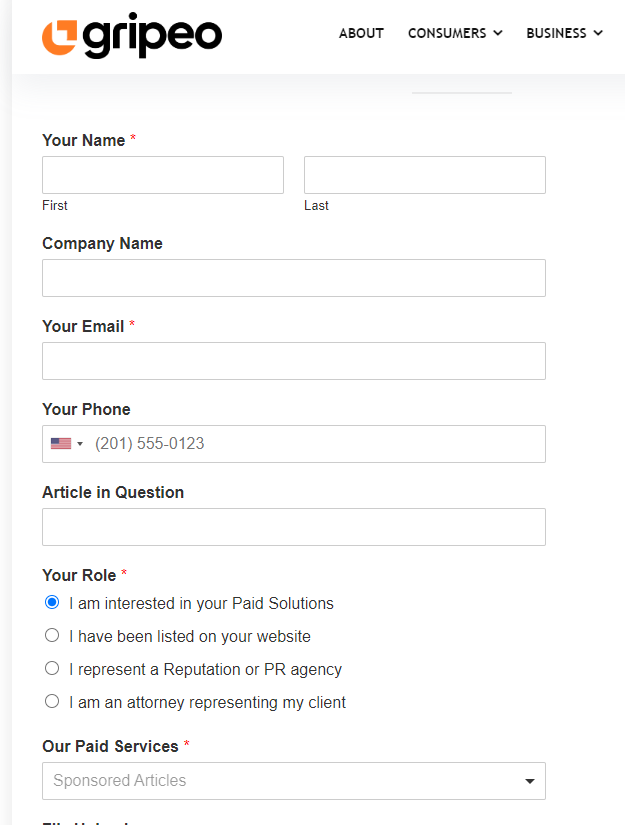Choose 'I am an attorney representing my client'
This screenshot has width=625, height=825.
[52, 702]
